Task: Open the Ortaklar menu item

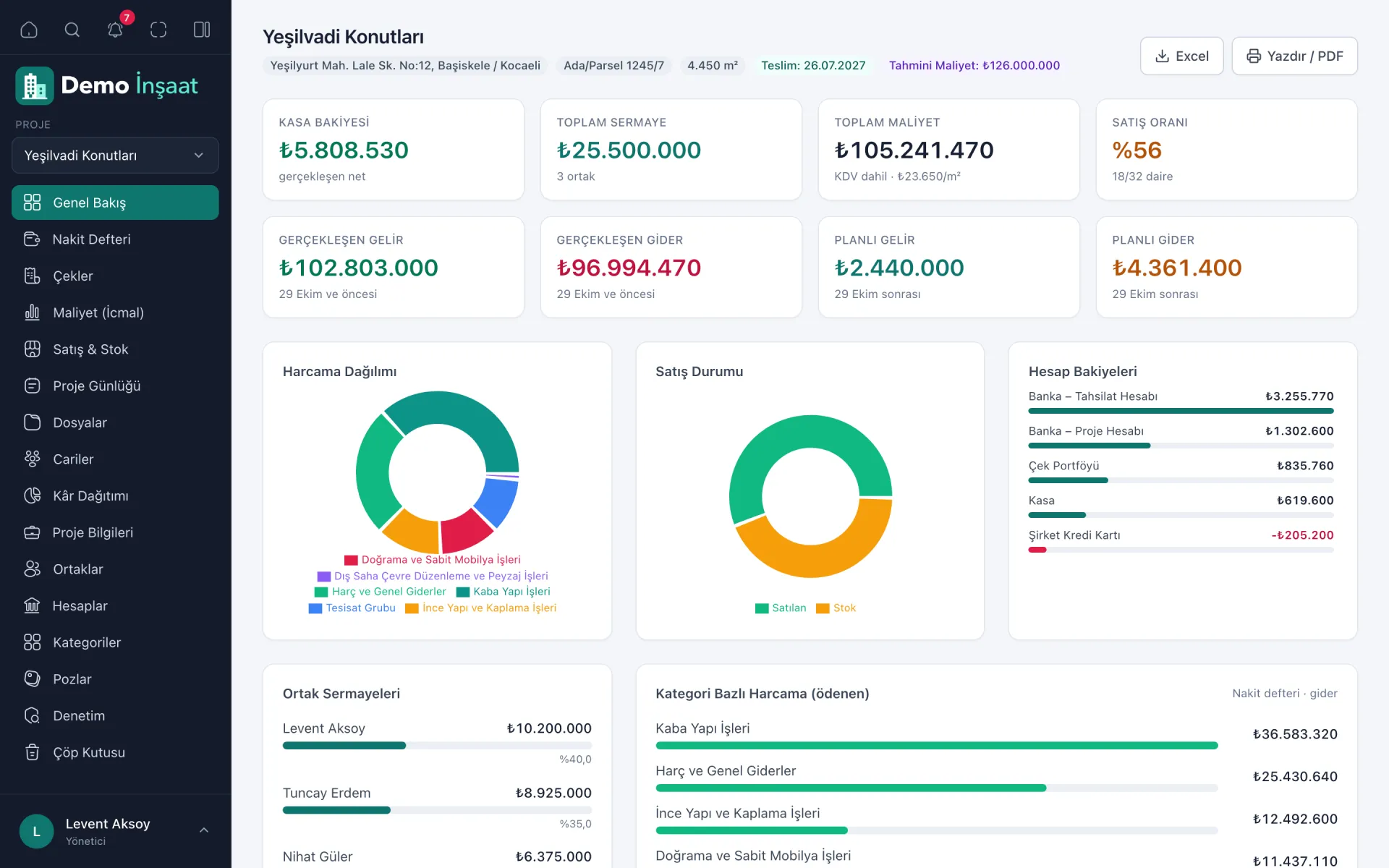Action: (115, 569)
